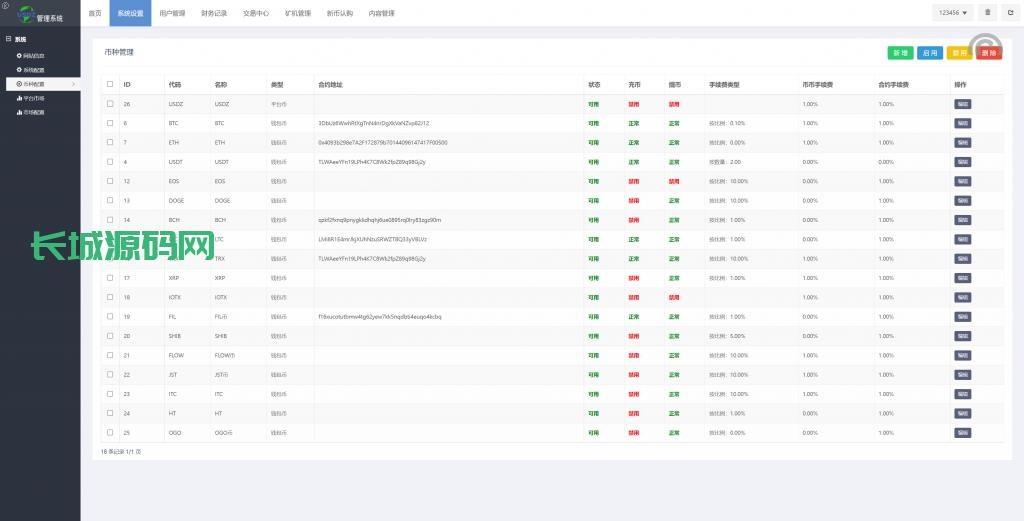Click the green 新增 button

click(900, 52)
